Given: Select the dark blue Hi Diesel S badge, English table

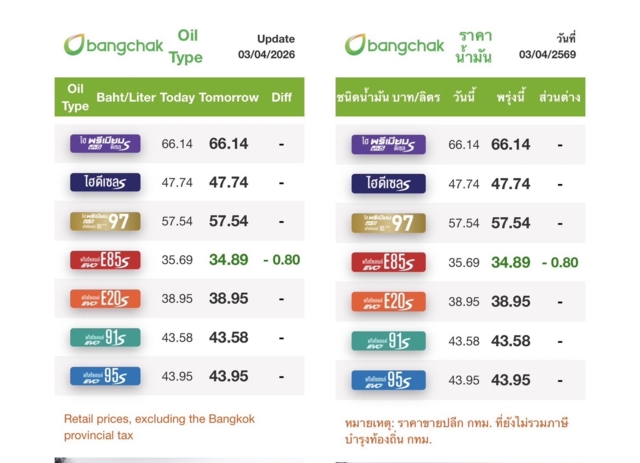Looking at the screenshot, I should (105, 183).
